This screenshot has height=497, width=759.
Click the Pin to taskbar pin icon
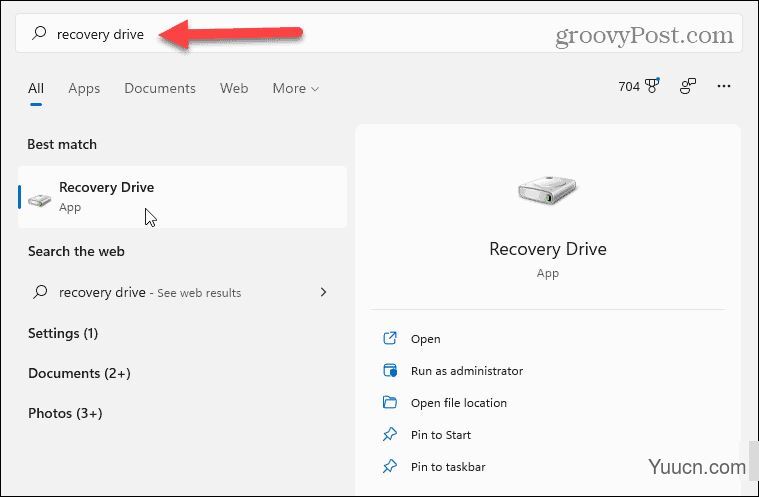[x=390, y=467]
